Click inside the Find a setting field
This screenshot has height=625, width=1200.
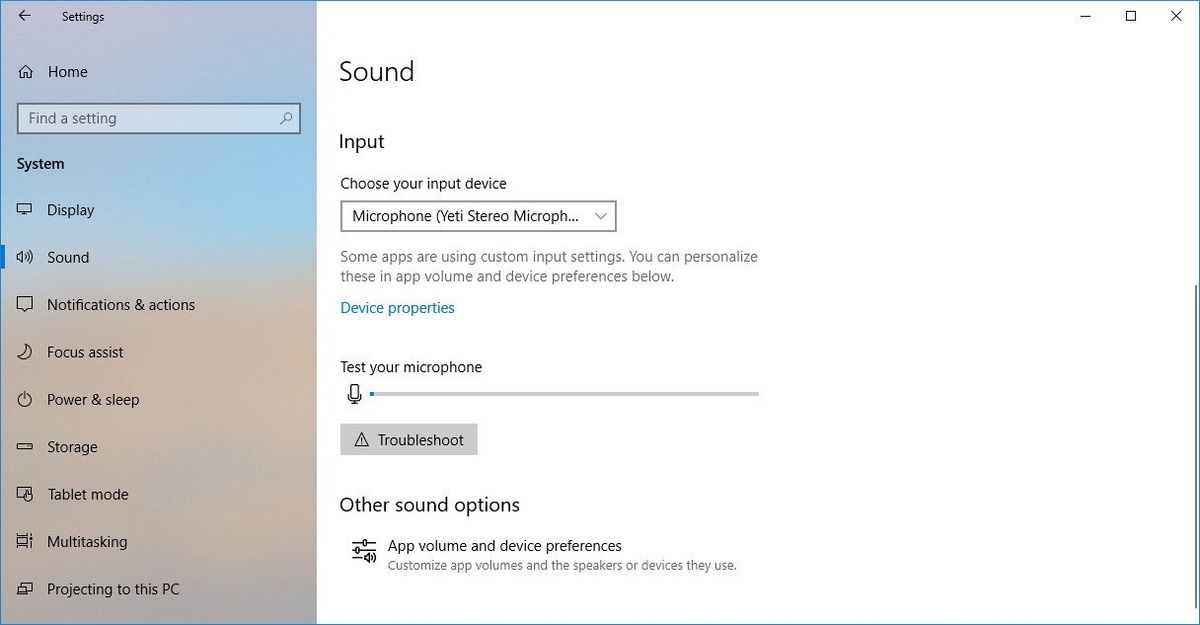158,118
